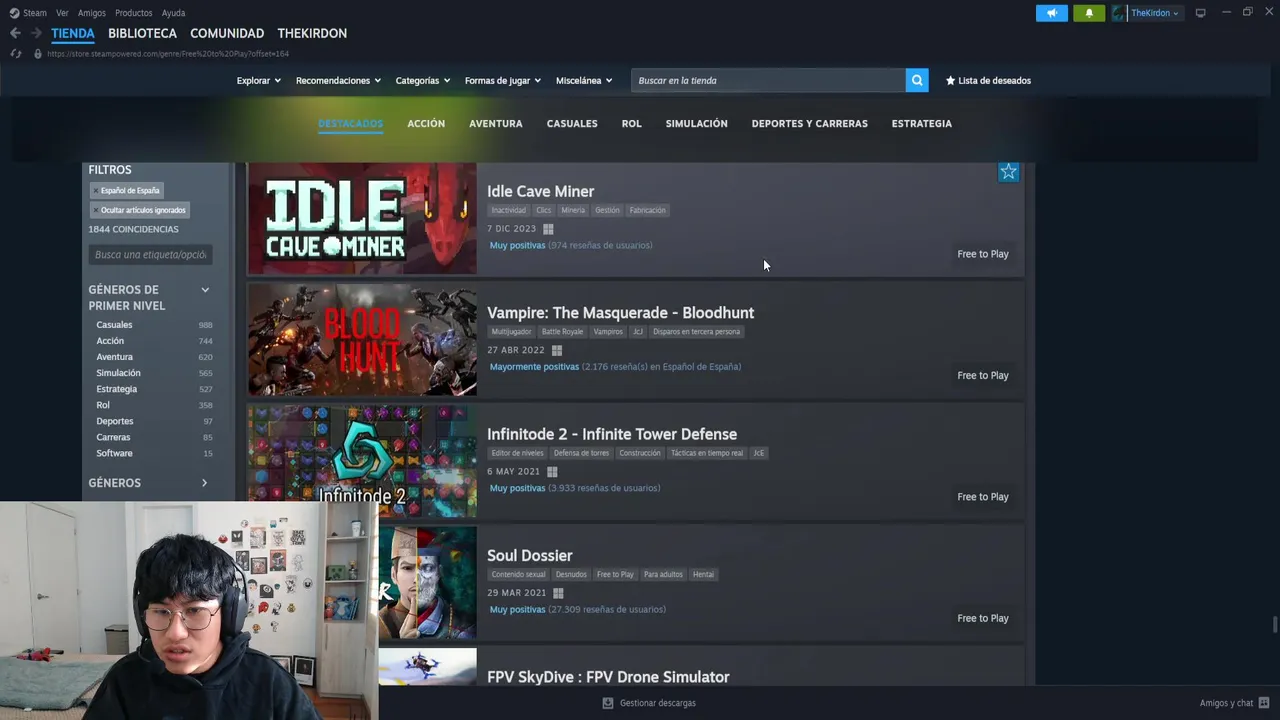Filter by the Estrategia genre
This screenshot has height=720, width=1280.
(117, 389)
